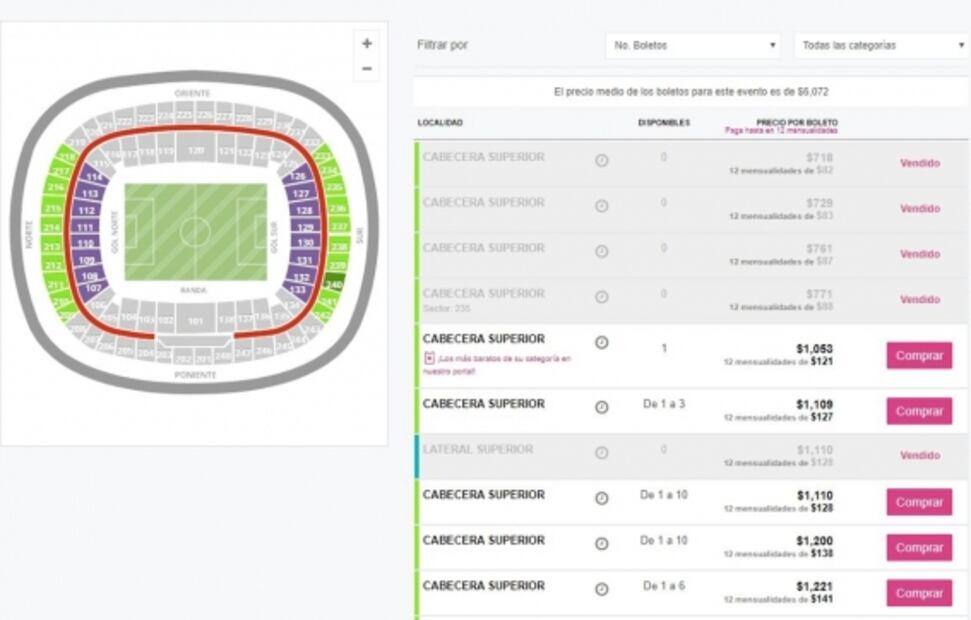Open the No. Boletos dropdown
The image size is (971, 620).
692,45
